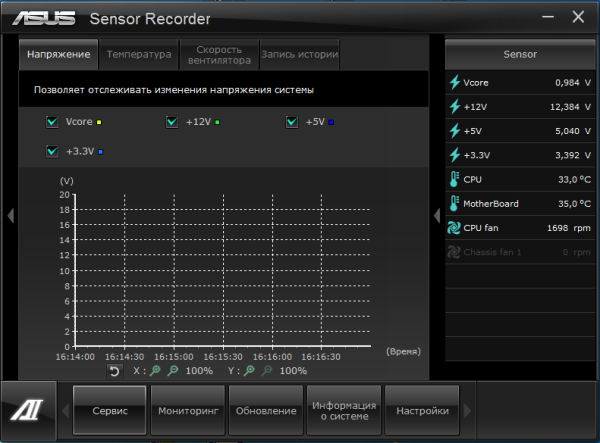Uncheck the +5V checkbox

(292, 122)
